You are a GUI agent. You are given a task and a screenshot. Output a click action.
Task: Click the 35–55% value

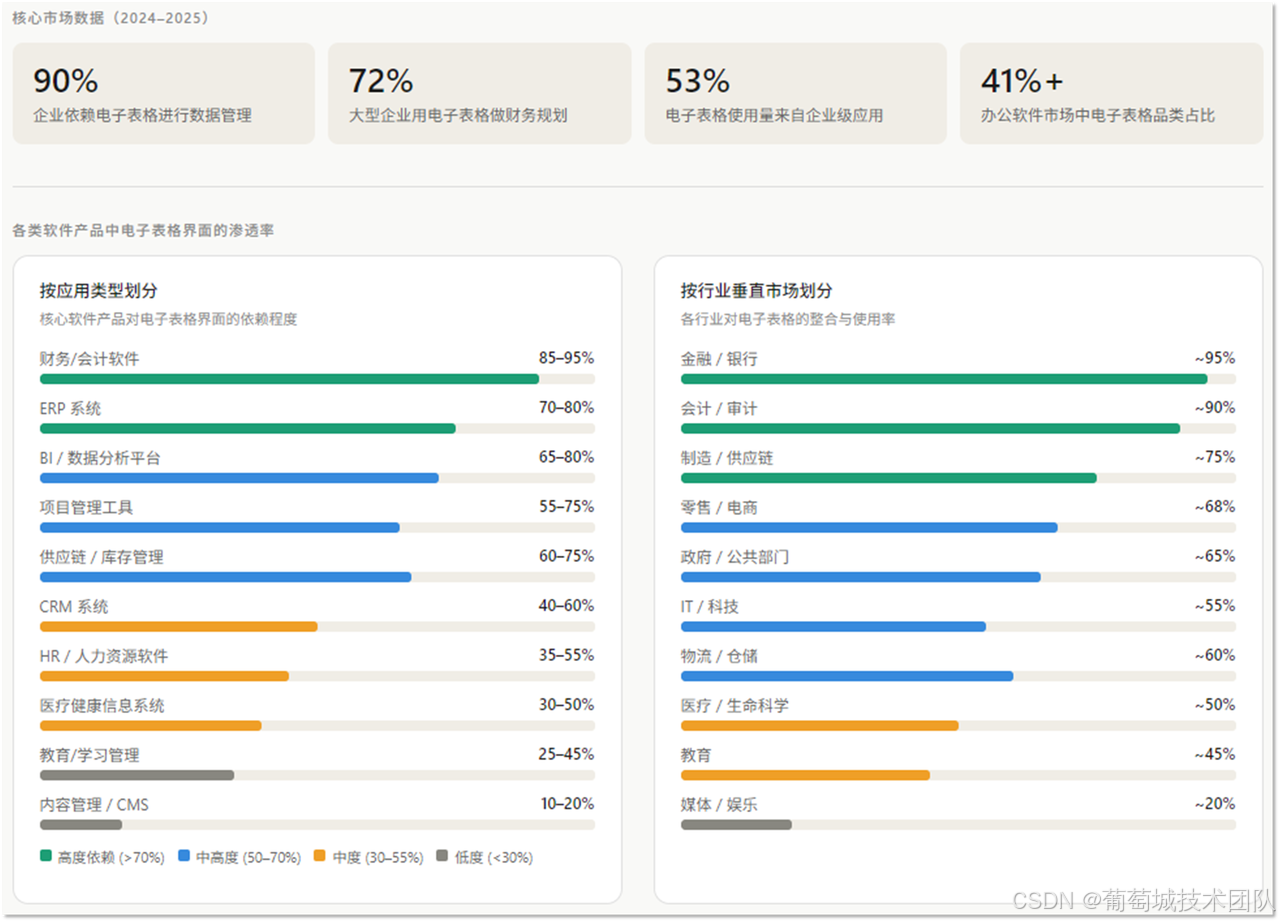567,655
